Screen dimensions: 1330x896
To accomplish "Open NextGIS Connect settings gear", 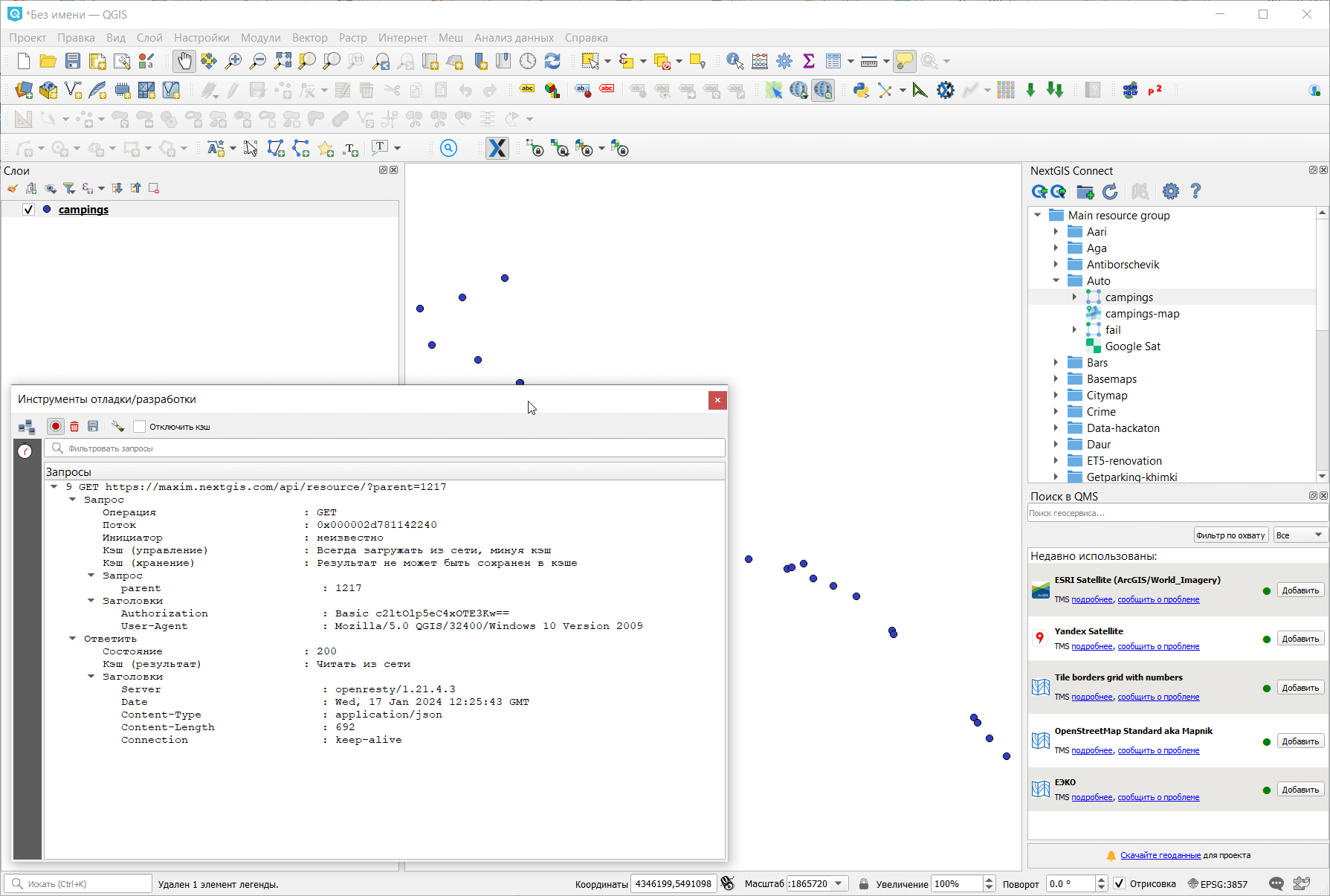I will [x=1170, y=192].
